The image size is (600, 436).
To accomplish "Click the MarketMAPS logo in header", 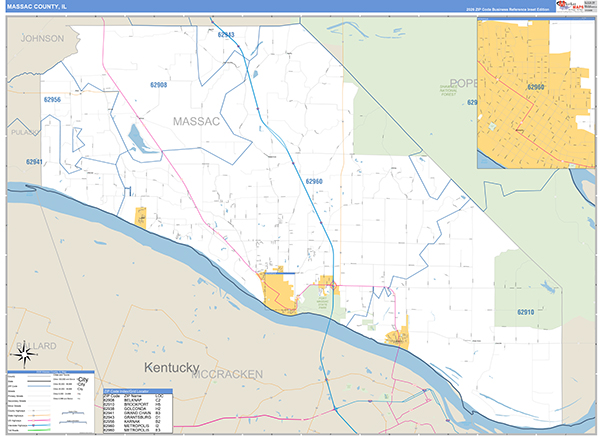I will [x=570, y=7].
